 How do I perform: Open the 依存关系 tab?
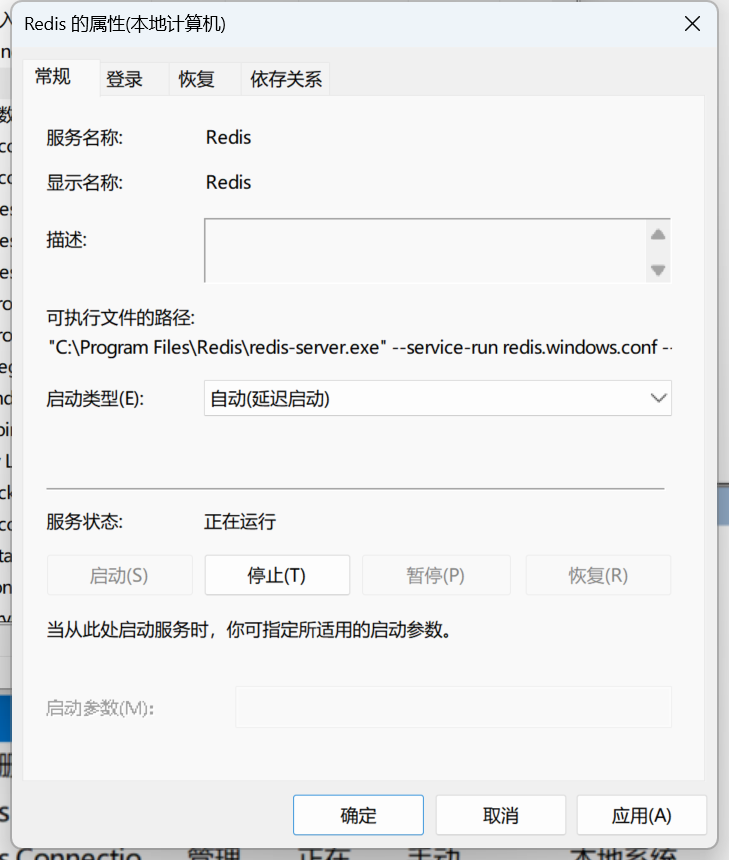pos(286,80)
